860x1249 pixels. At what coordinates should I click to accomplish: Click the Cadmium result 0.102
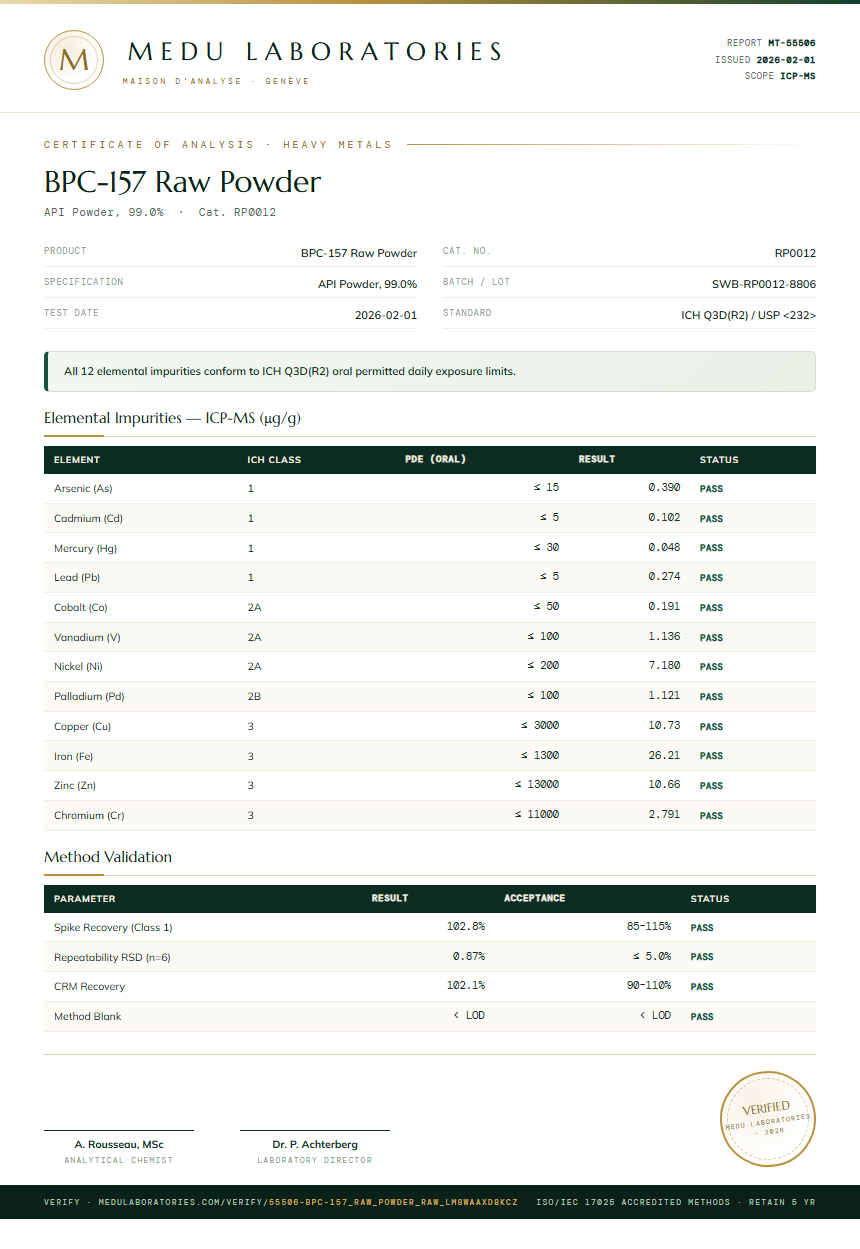coord(664,518)
